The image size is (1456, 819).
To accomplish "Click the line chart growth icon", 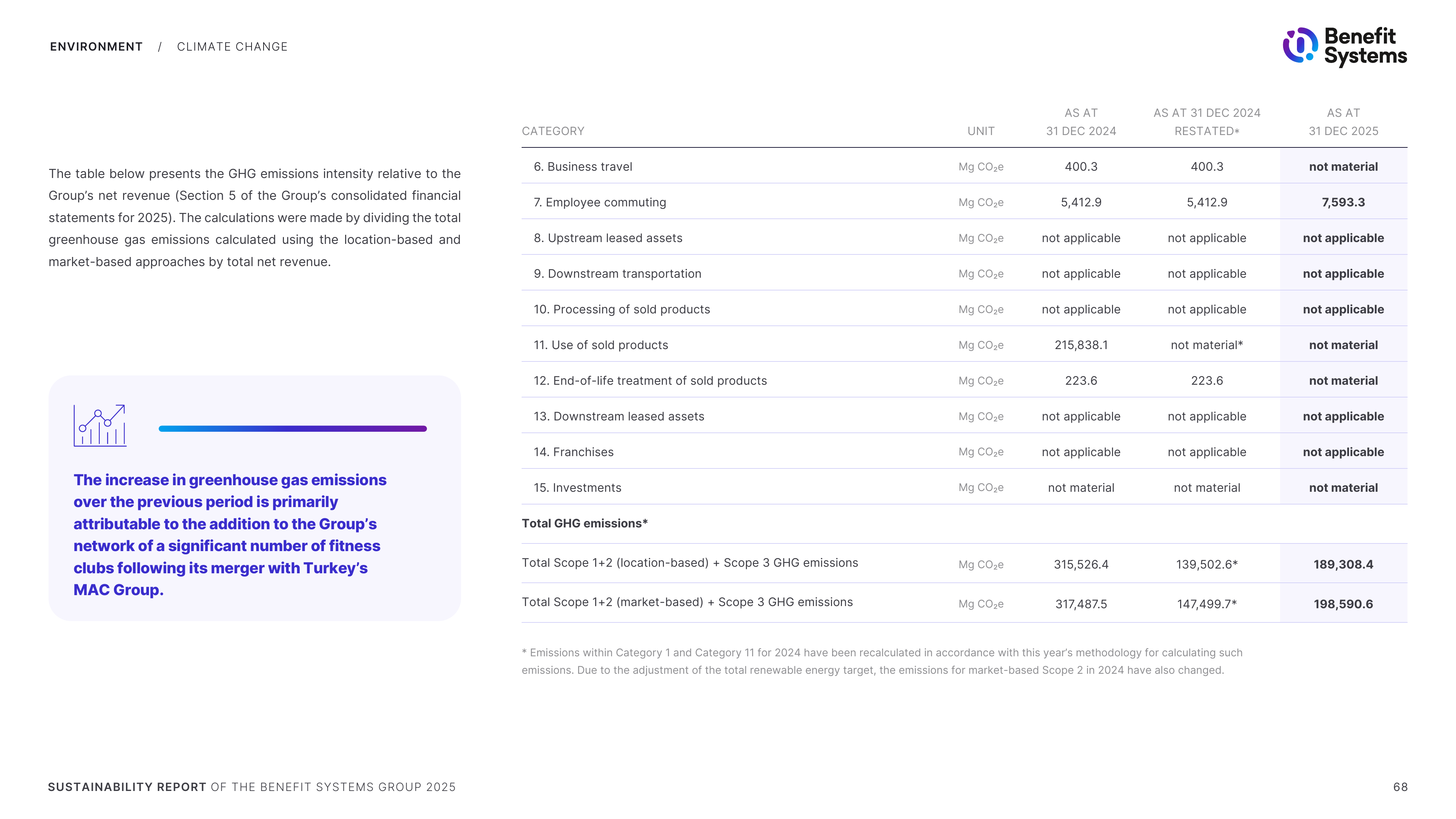I will 99,426.
